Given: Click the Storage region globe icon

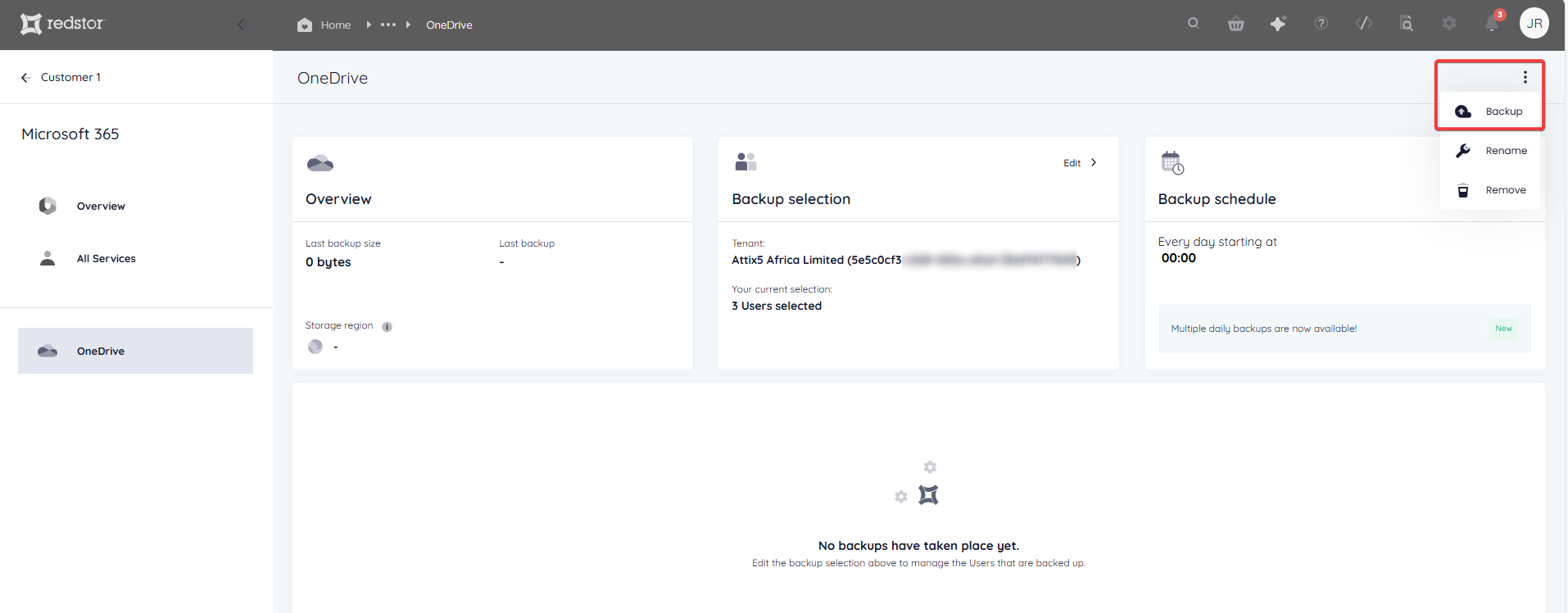Looking at the screenshot, I should tap(315, 347).
